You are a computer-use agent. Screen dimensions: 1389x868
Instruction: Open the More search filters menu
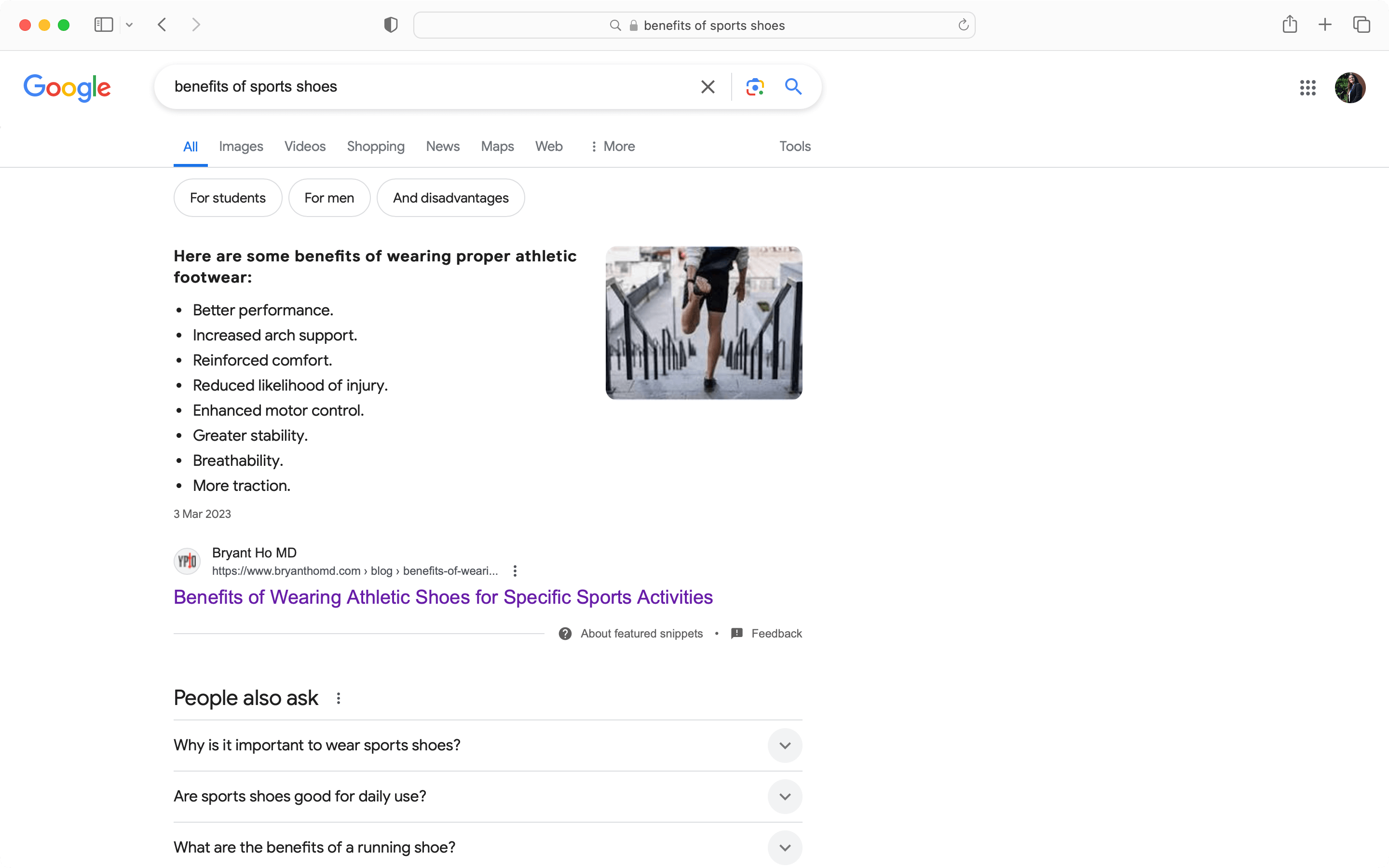(x=613, y=147)
